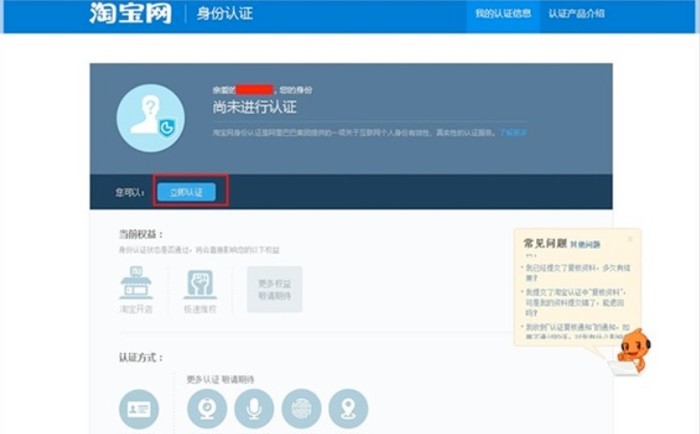The width and height of the screenshot is (700, 434).
Task: Choose the fingerprint verification icon
Action: (301, 409)
